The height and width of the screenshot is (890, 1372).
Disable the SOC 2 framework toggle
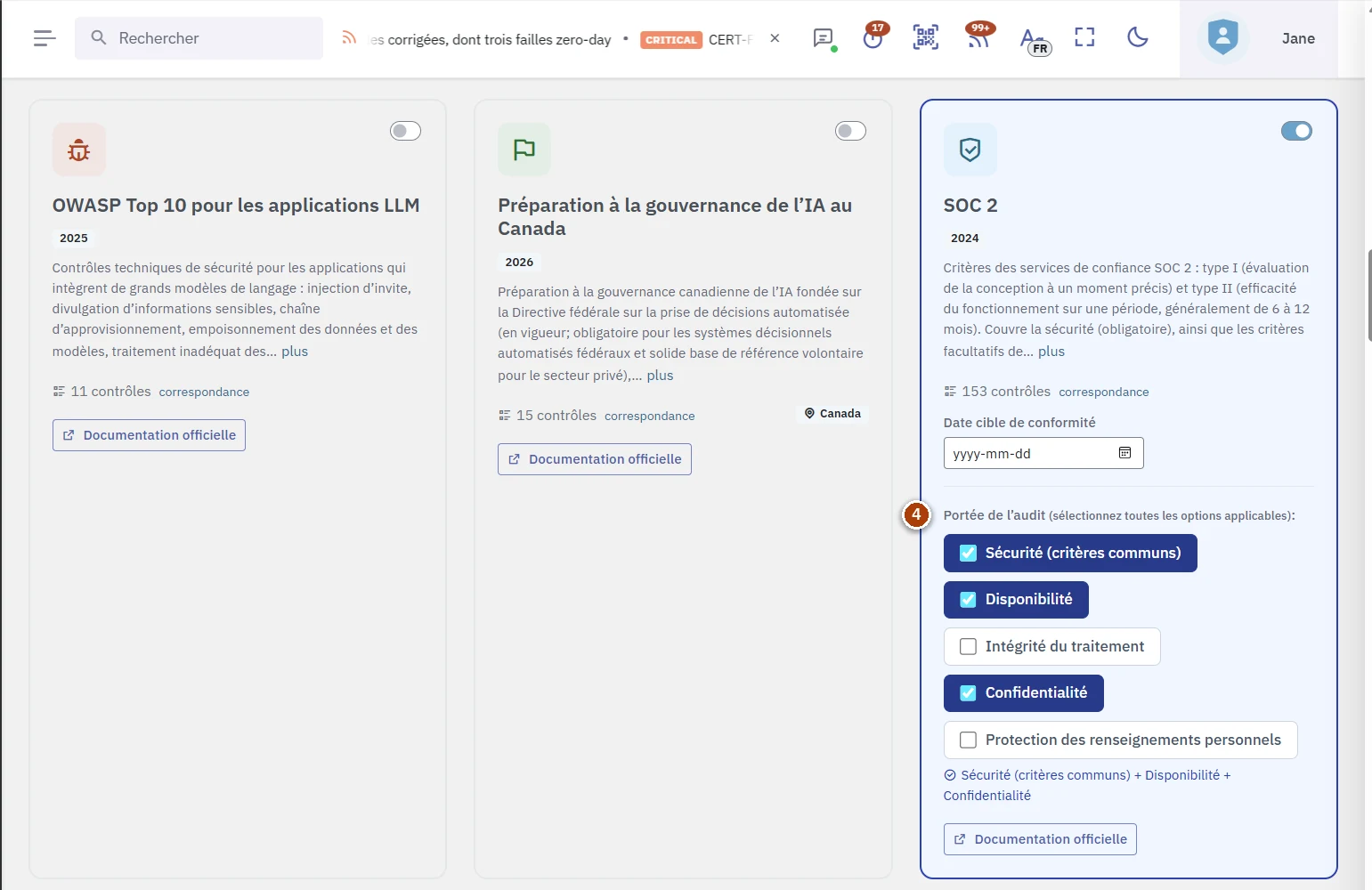tap(1296, 131)
